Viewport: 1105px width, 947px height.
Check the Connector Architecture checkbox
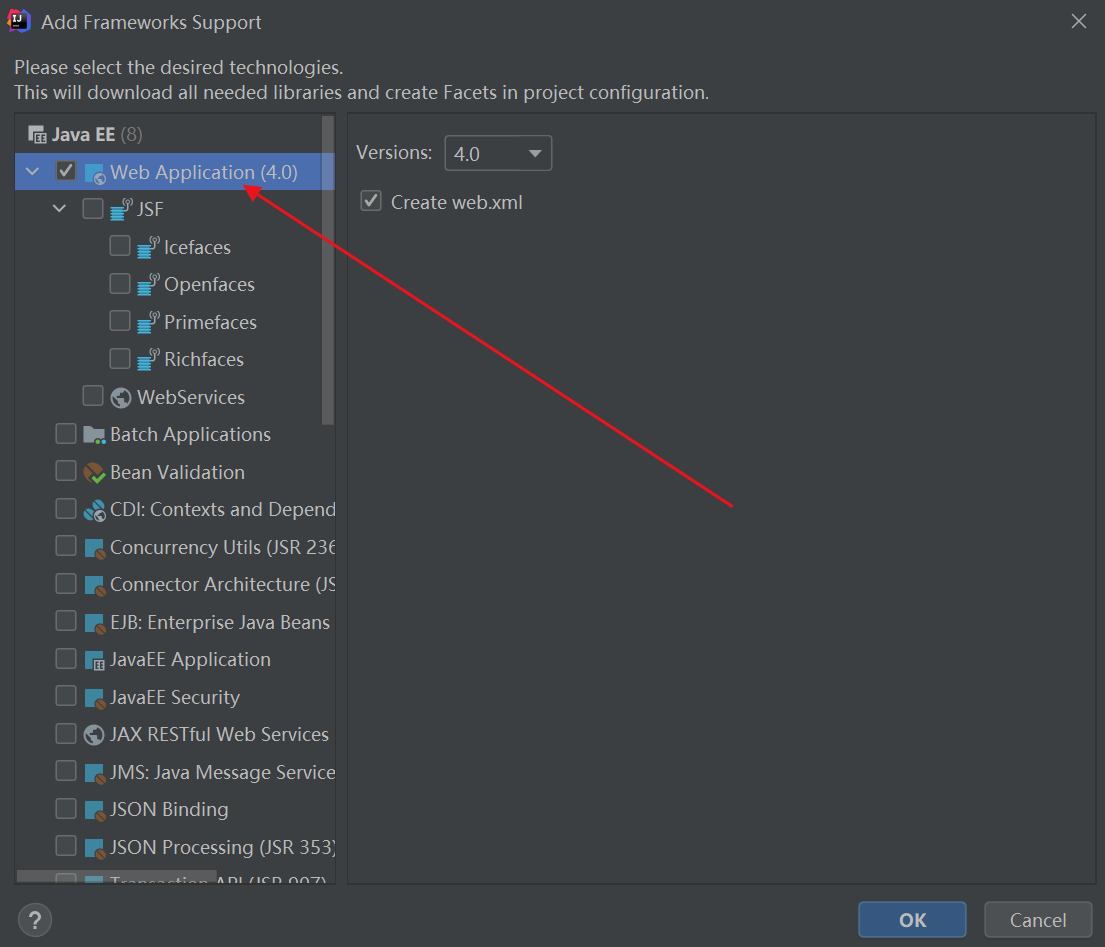coord(66,583)
